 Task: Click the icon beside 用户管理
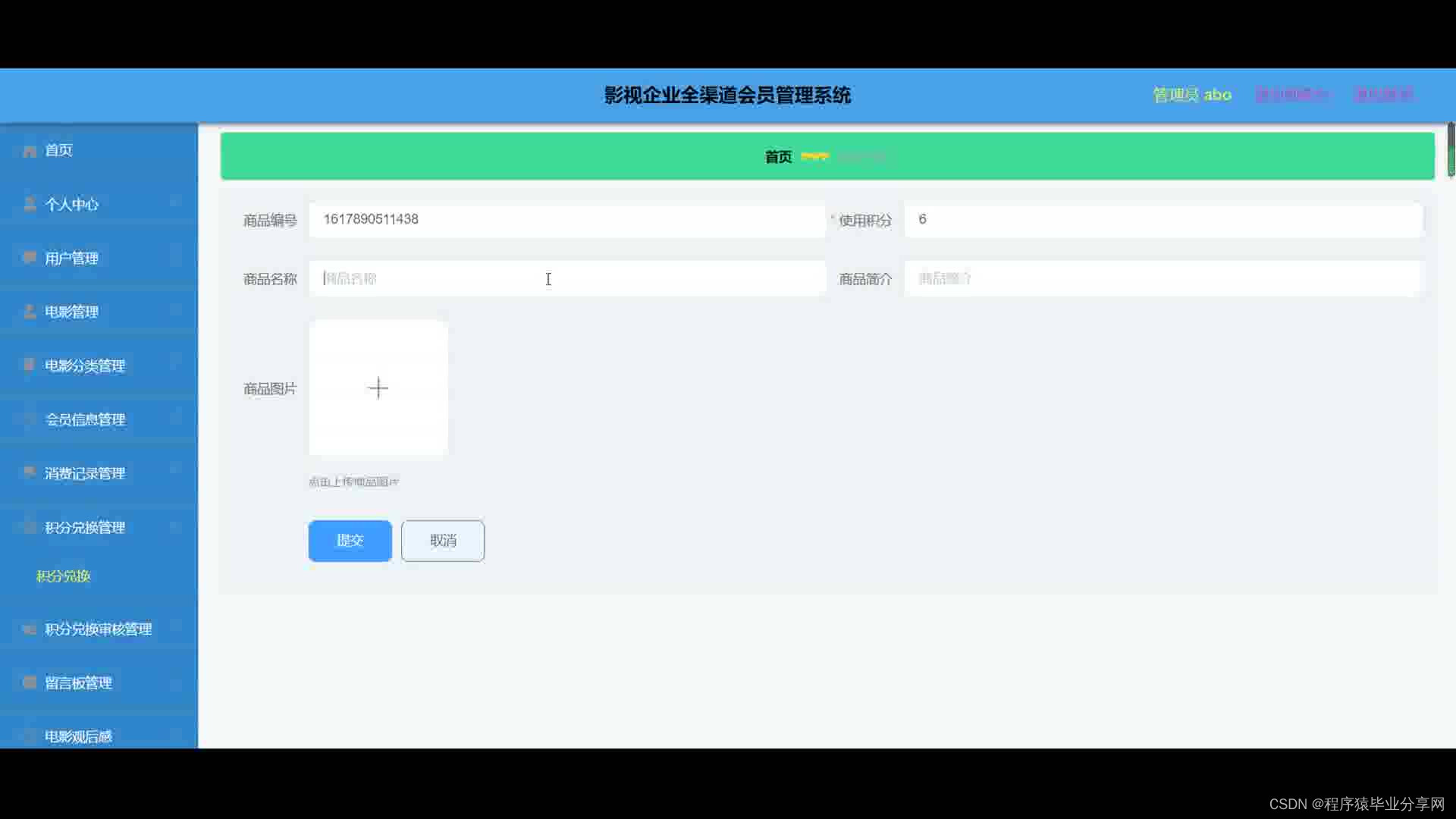point(30,258)
